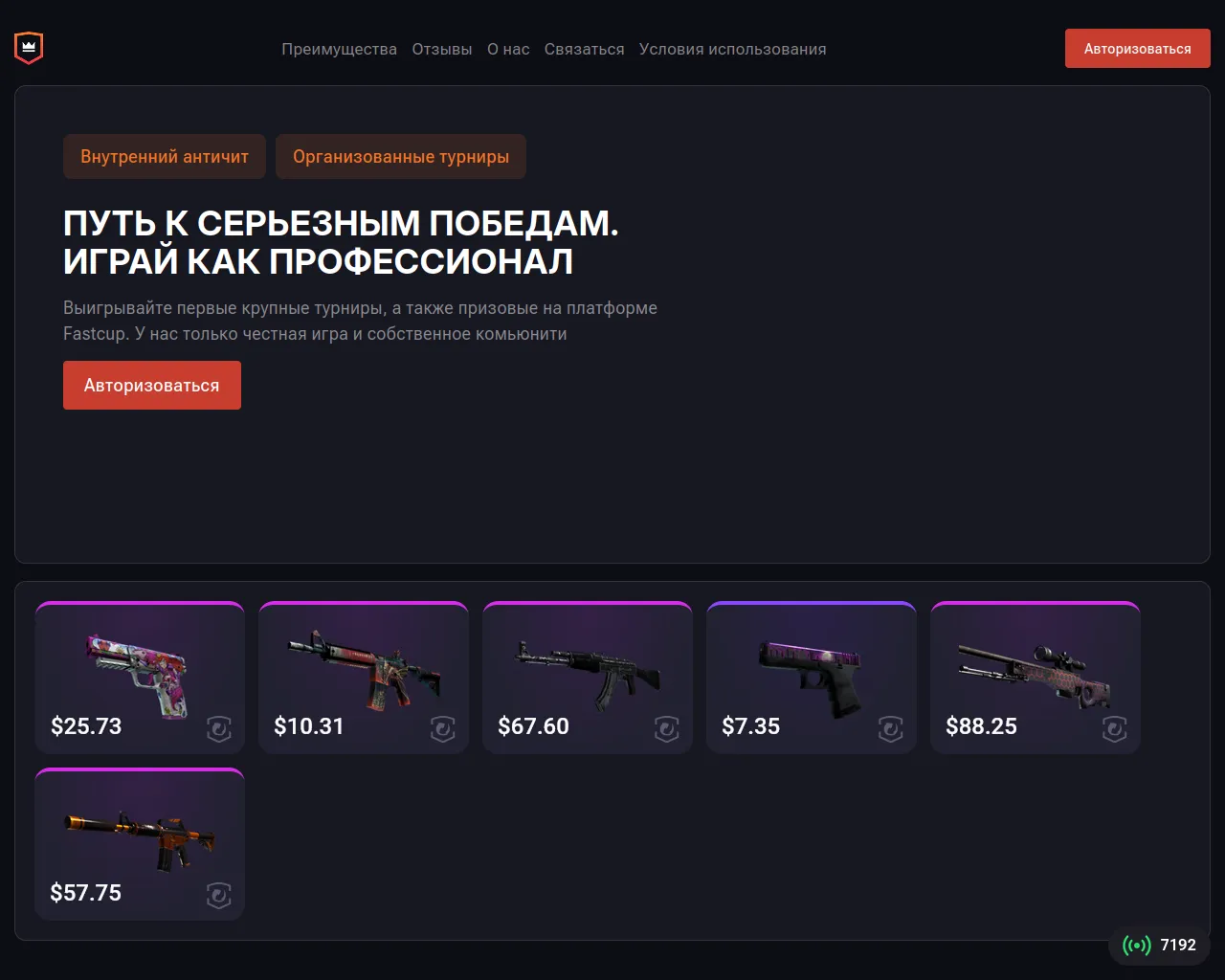This screenshot has width=1225, height=980.
Task: Open the AWP skin priced $88.25
Action: 1036,678
